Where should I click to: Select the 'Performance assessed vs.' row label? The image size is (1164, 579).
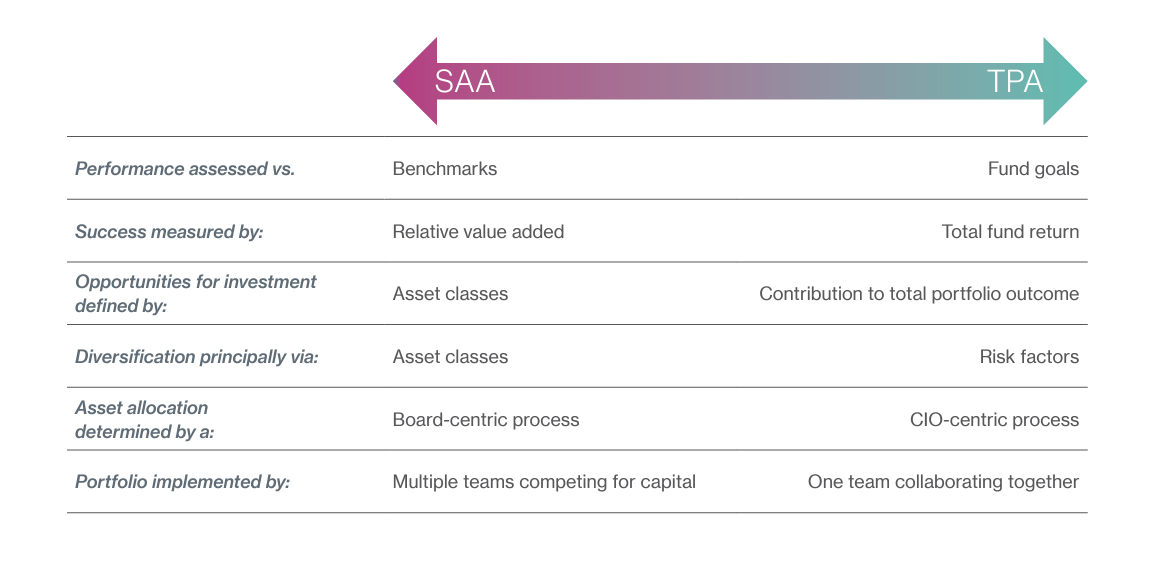point(185,169)
